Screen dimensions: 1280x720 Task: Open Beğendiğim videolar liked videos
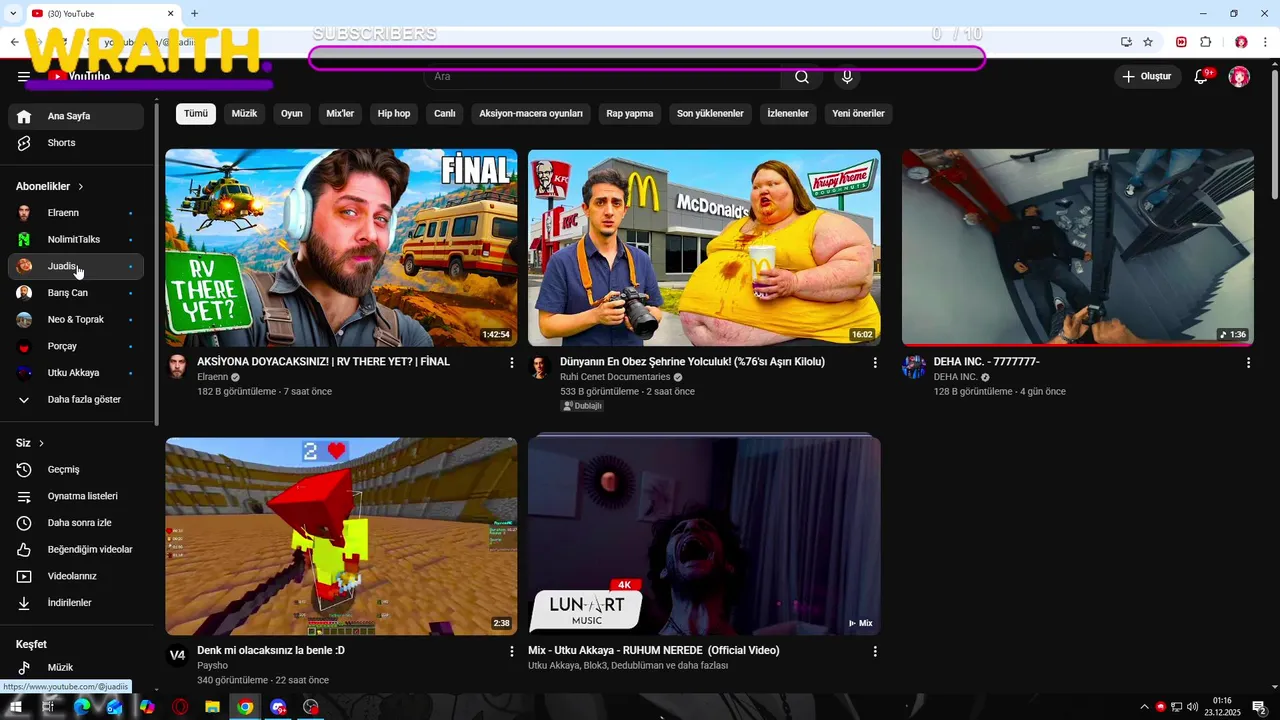click(x=76, y=550)
